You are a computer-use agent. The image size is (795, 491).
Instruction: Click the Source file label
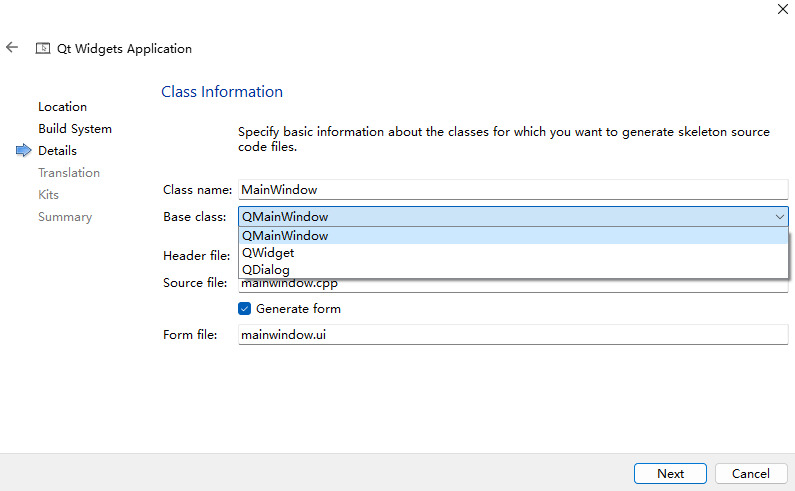195,283
